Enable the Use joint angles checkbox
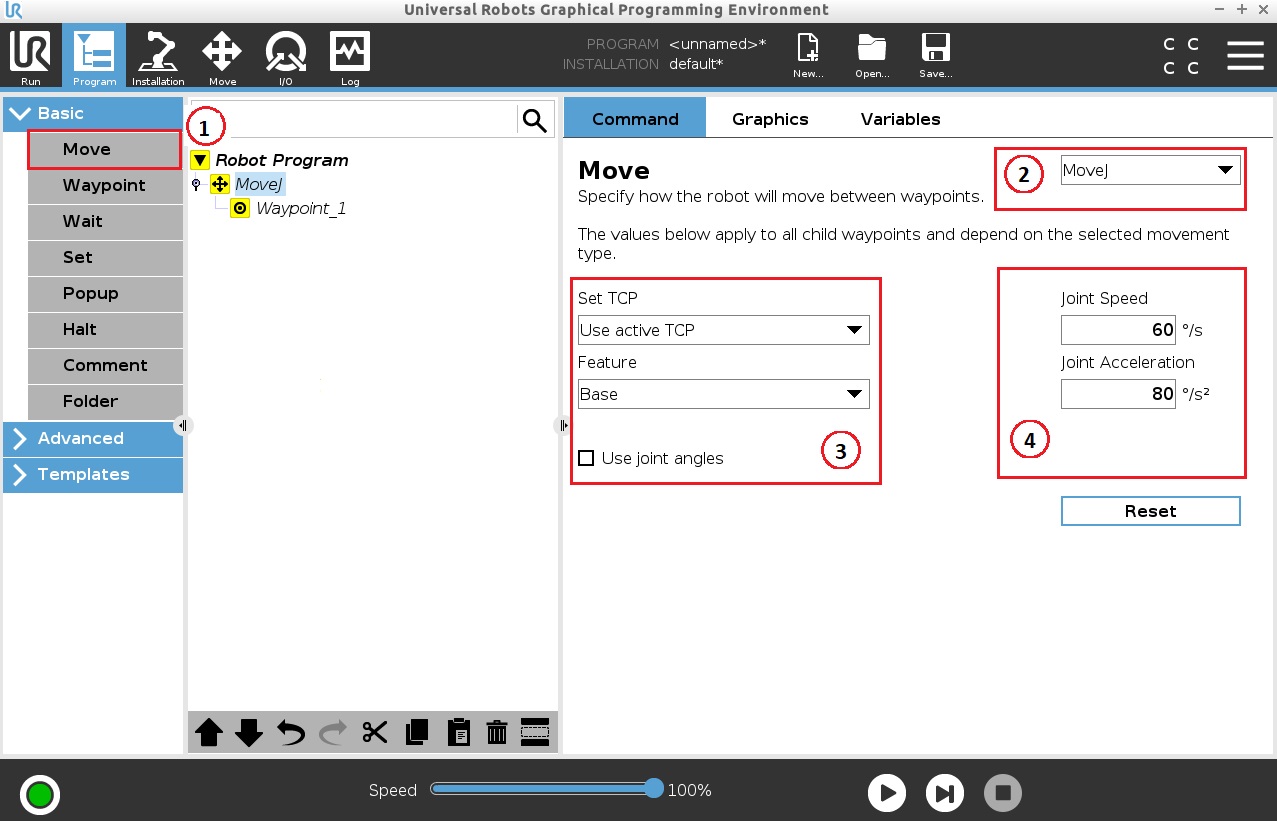This screenshot has height=821, width=1277. [x=586, y=458]
